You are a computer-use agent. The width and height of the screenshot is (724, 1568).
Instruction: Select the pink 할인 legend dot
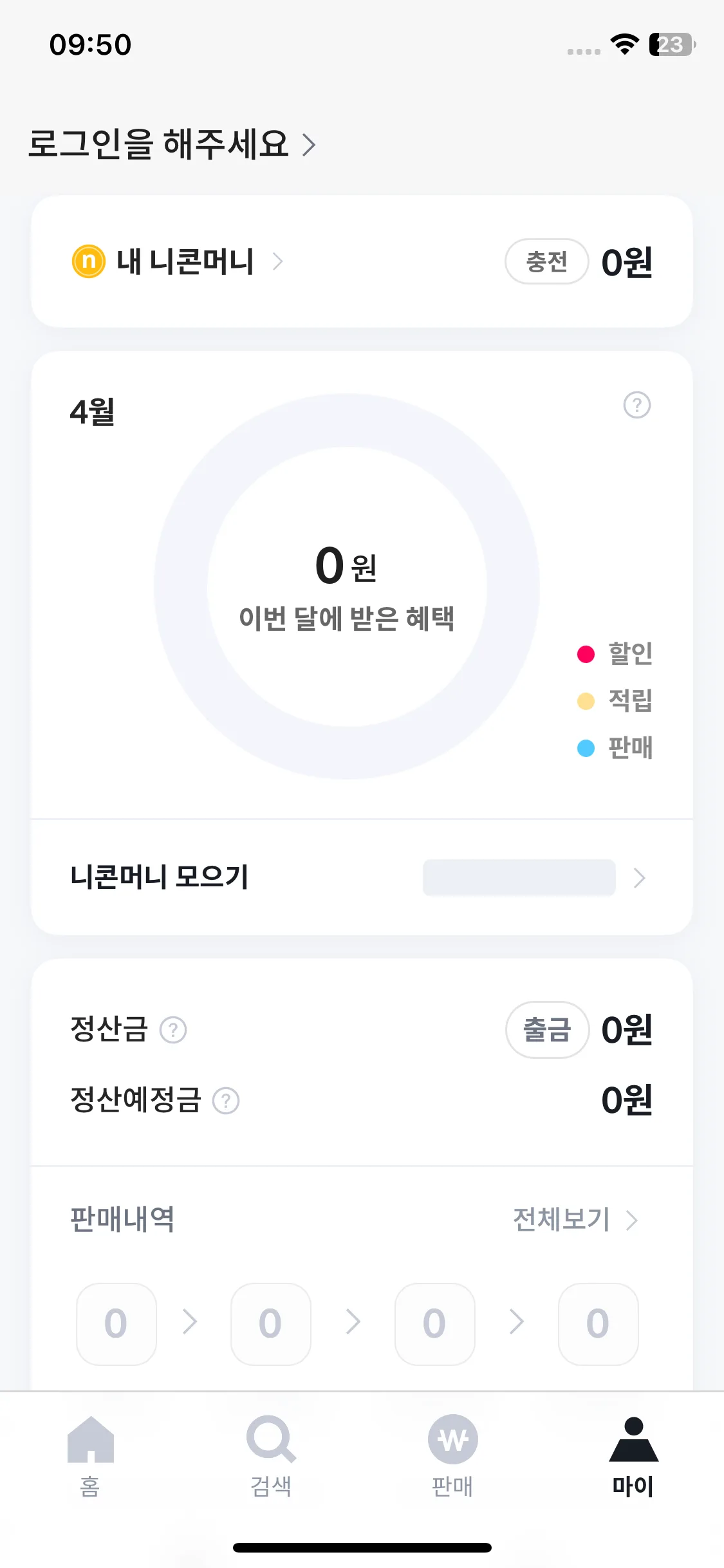(x=586, y=654)
